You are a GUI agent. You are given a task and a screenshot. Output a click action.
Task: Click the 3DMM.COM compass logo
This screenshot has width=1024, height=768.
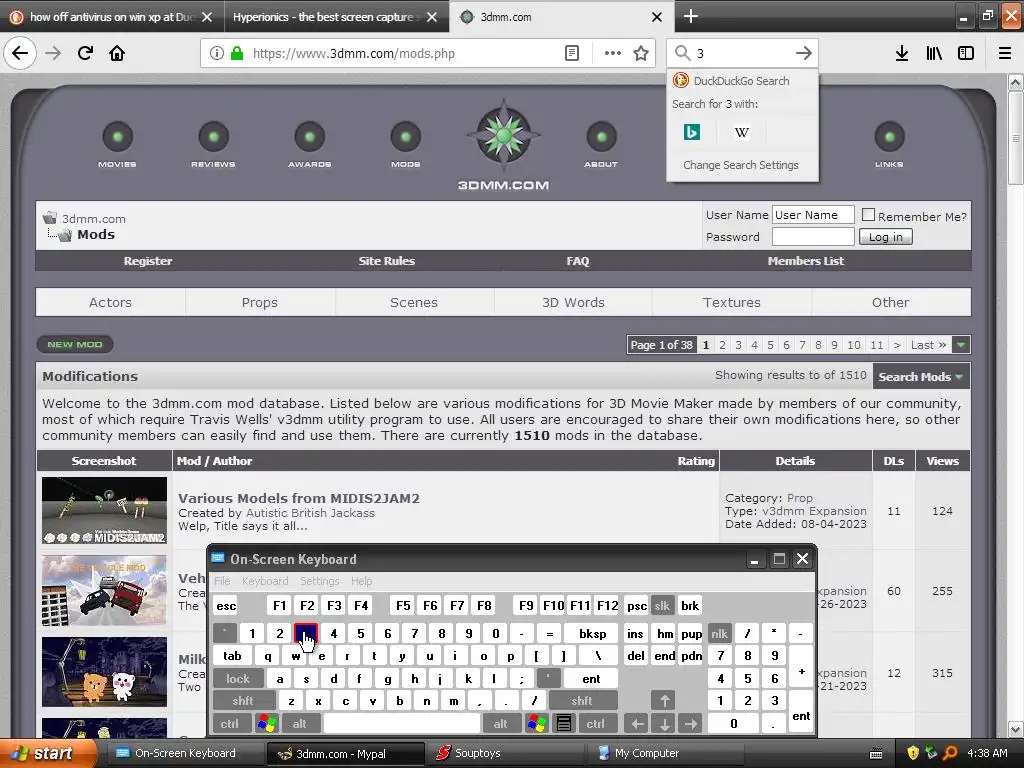click(x=504, y=135)
